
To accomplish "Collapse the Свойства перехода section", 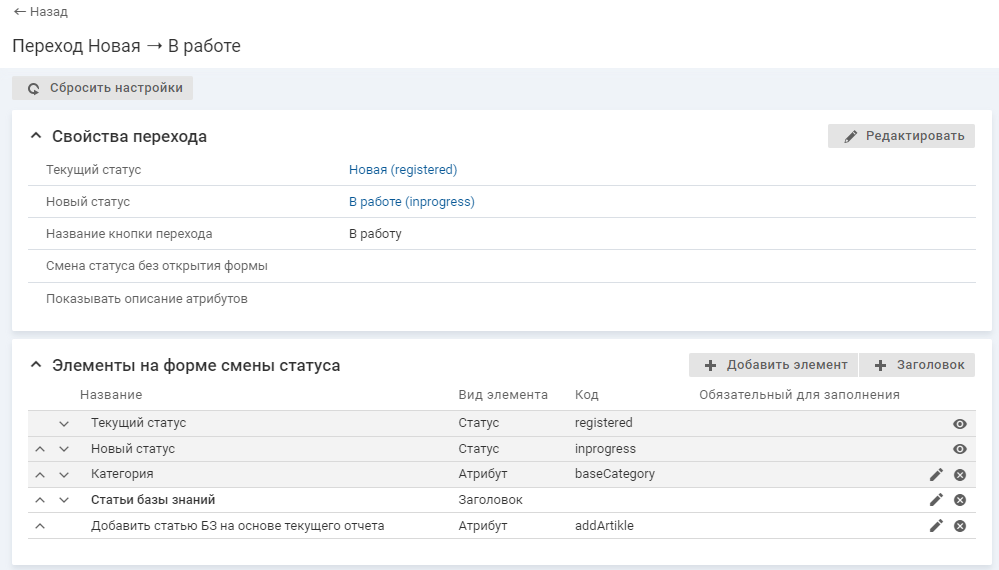I will pyautogui.click(x=36, y=136).
